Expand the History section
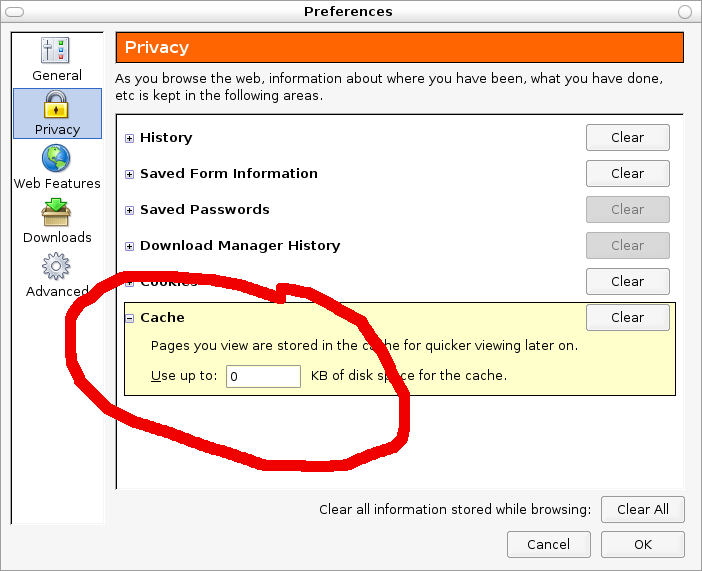The image size is (702, 571). point(129,138)
